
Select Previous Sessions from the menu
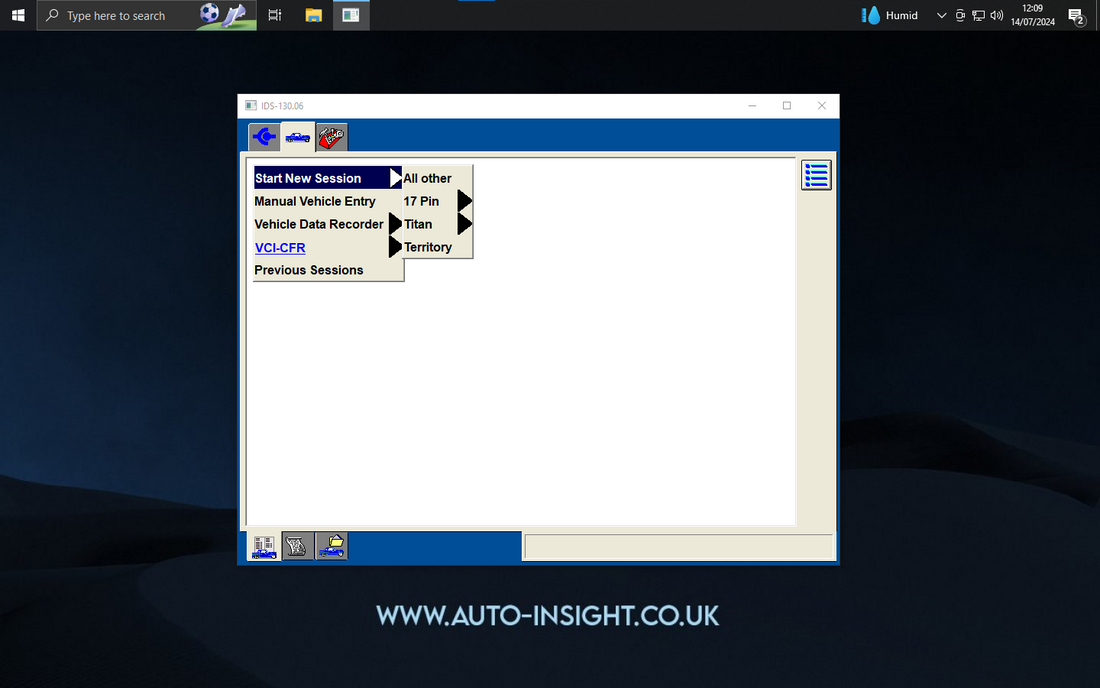(308, 270)
